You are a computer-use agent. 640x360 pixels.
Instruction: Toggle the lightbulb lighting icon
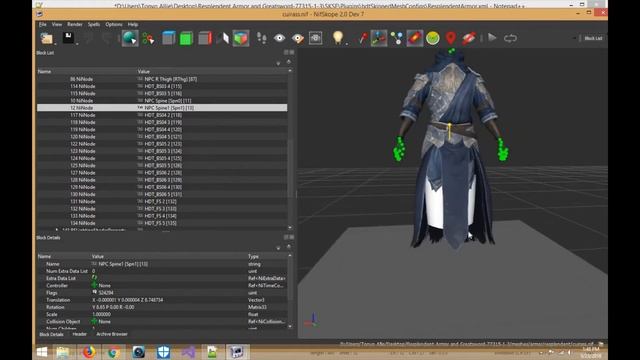[338, 38]
